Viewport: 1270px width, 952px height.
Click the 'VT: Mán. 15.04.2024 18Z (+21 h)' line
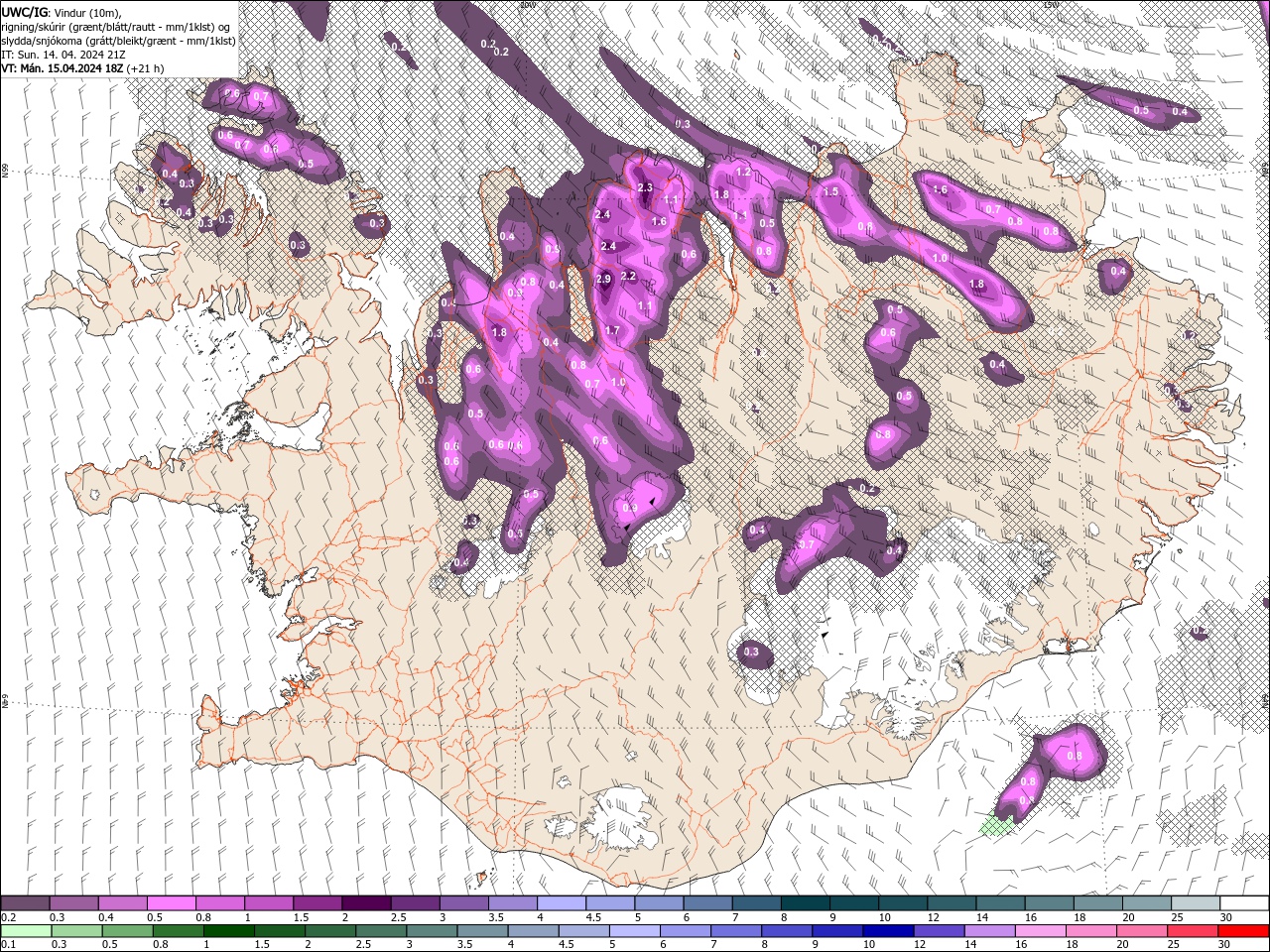pyautogui.click(x=82, y=68)
